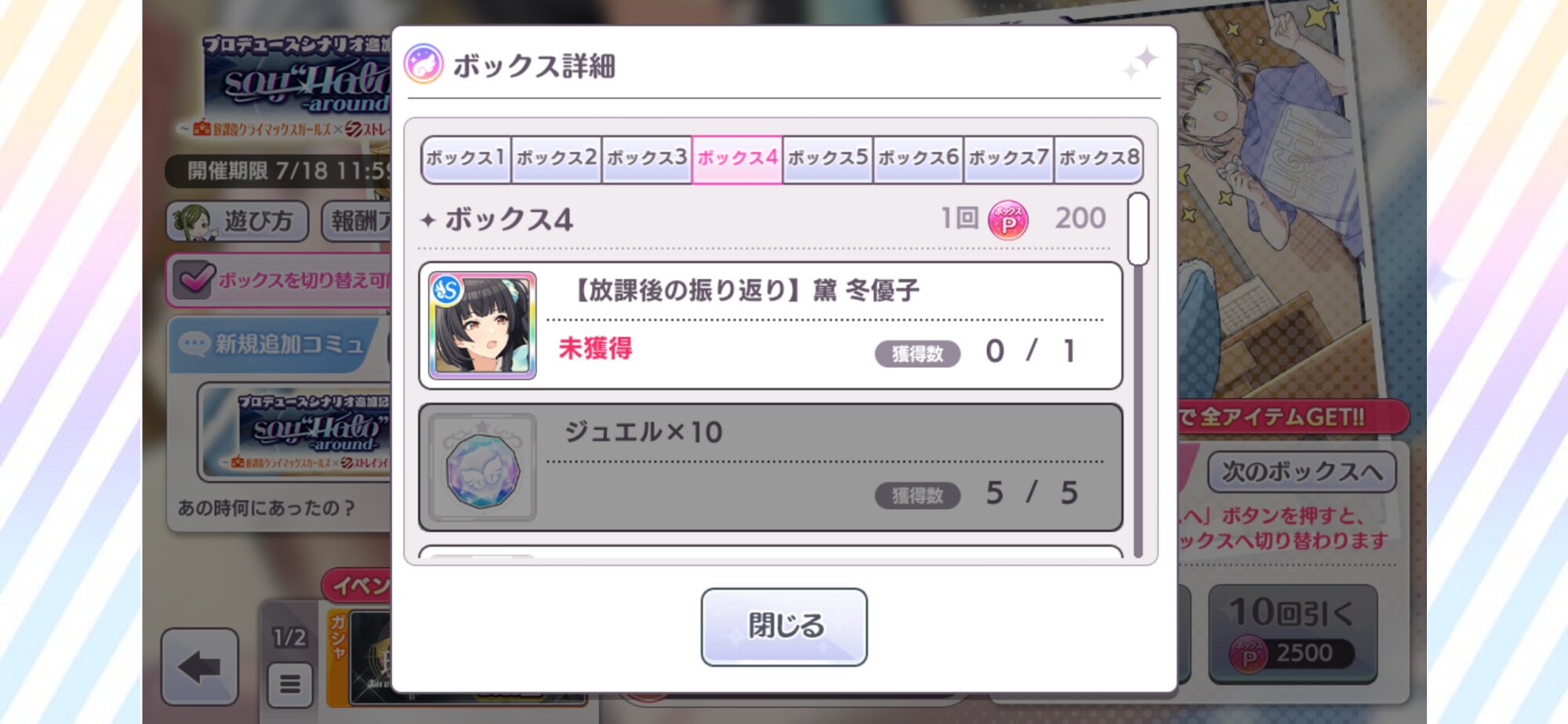Click the S rank badge on card
This screenshot has width=1568, height=724.
(x=447, y=290)
